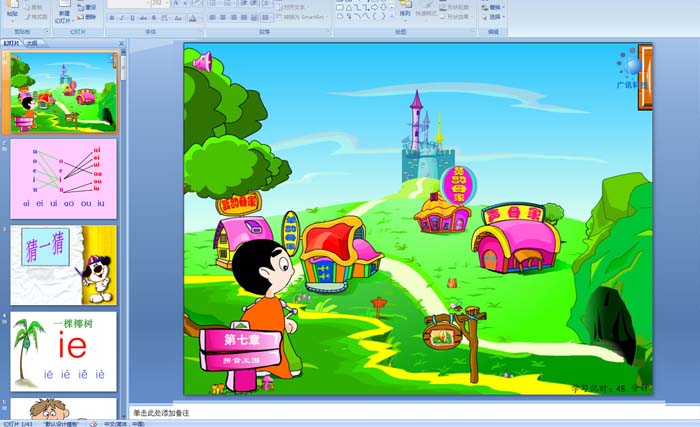Switch to the Slides tab in the side pane

click(12, 43)
